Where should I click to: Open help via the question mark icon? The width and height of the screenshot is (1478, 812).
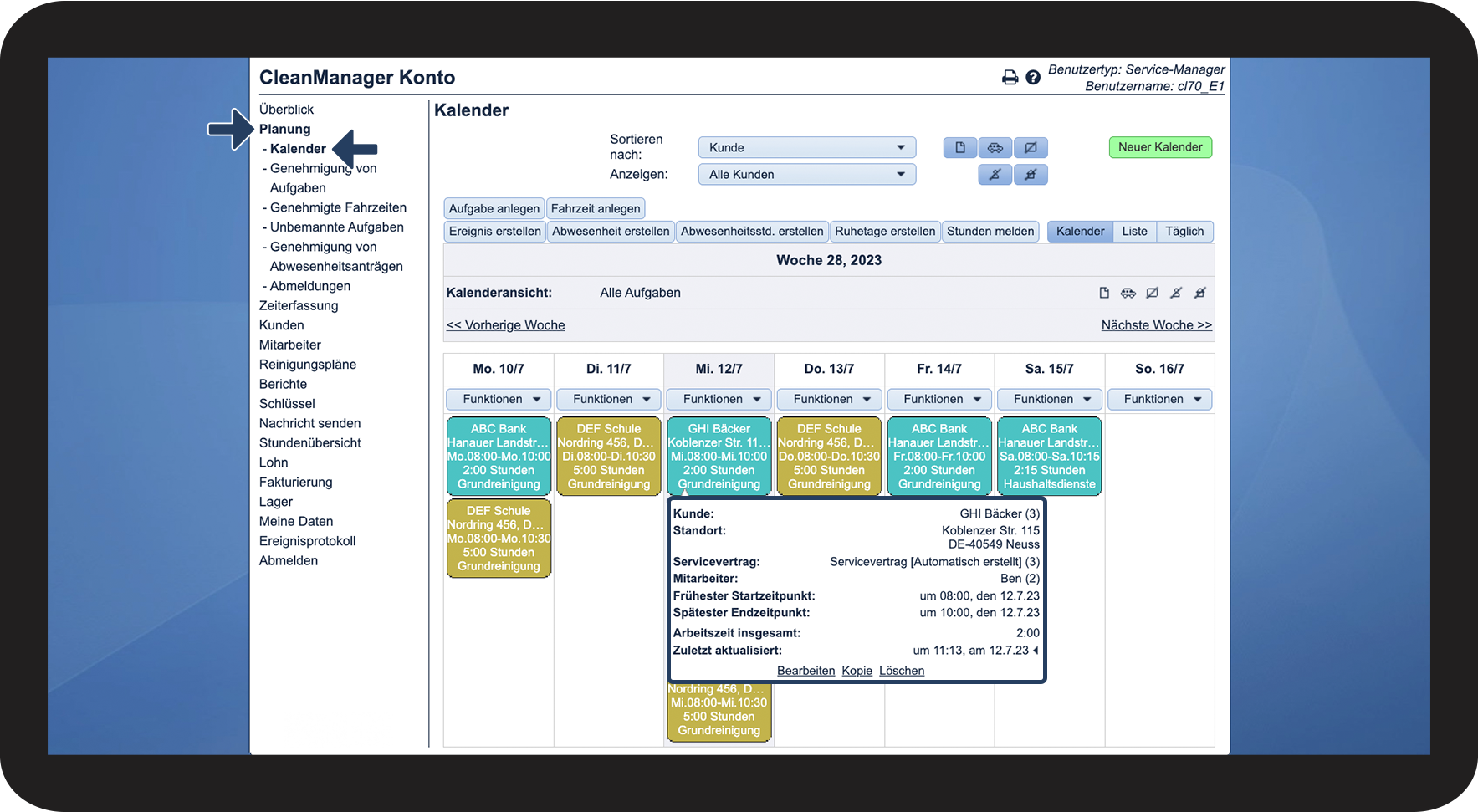click(1033, 78)
